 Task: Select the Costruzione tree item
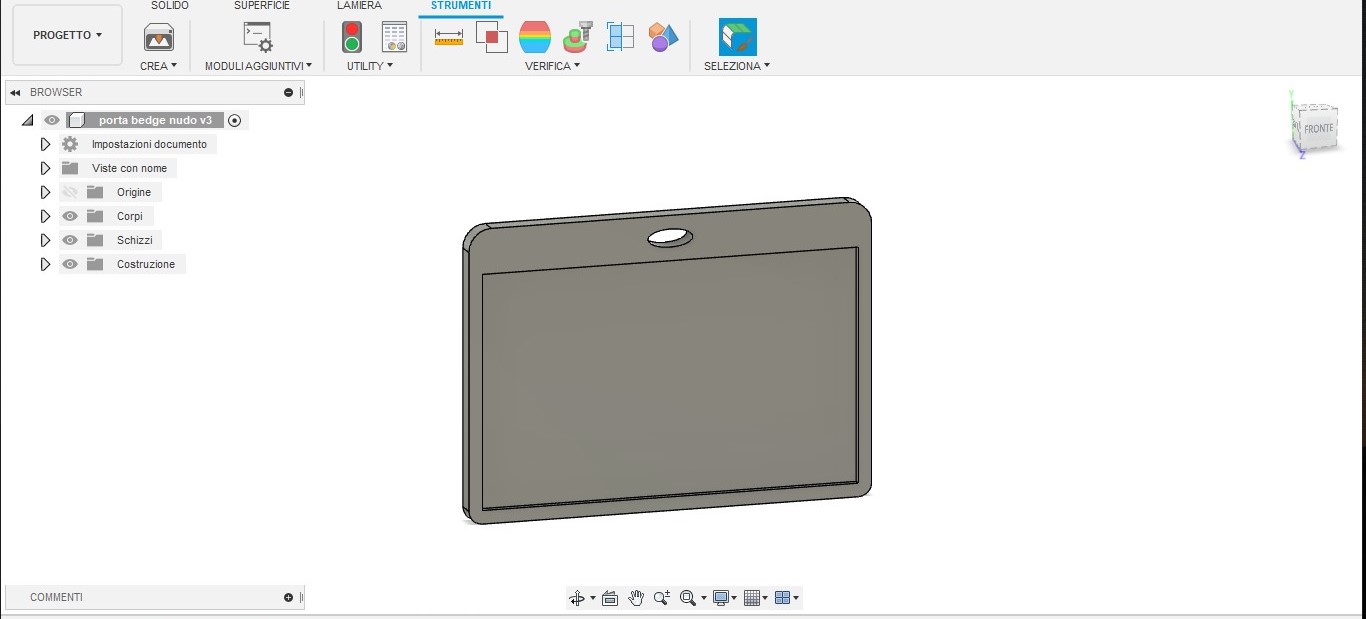(x=146, y=264)
